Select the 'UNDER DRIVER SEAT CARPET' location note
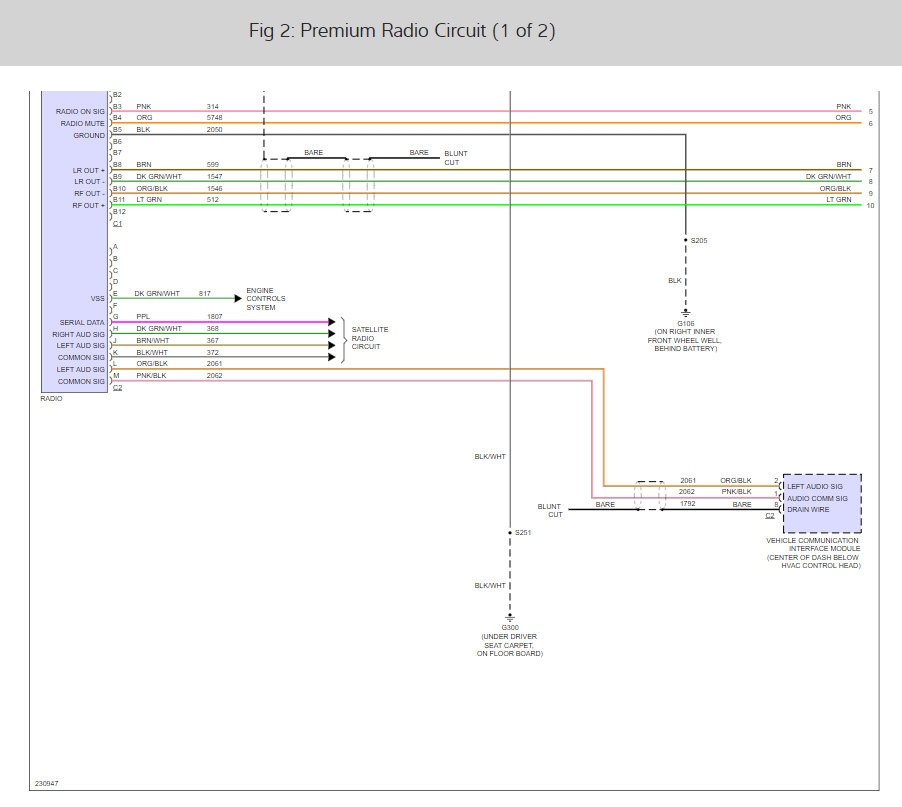902x807 pixels. [x=509, y=641]
